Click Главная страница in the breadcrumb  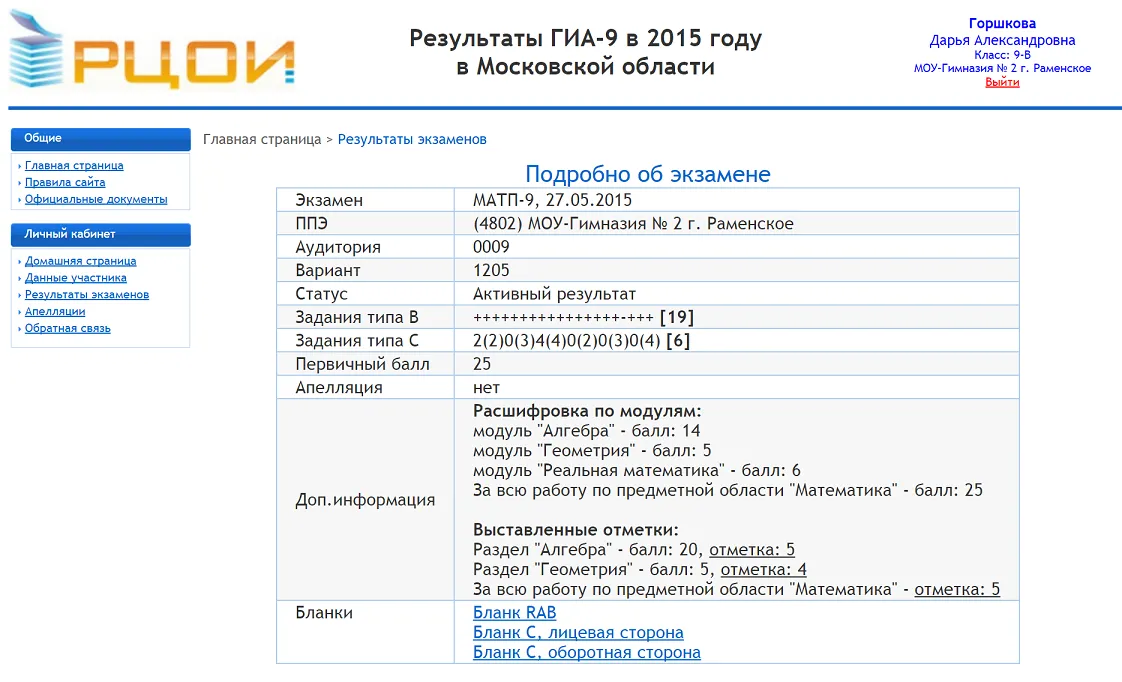pyautogui.click(x=262, y=140)
